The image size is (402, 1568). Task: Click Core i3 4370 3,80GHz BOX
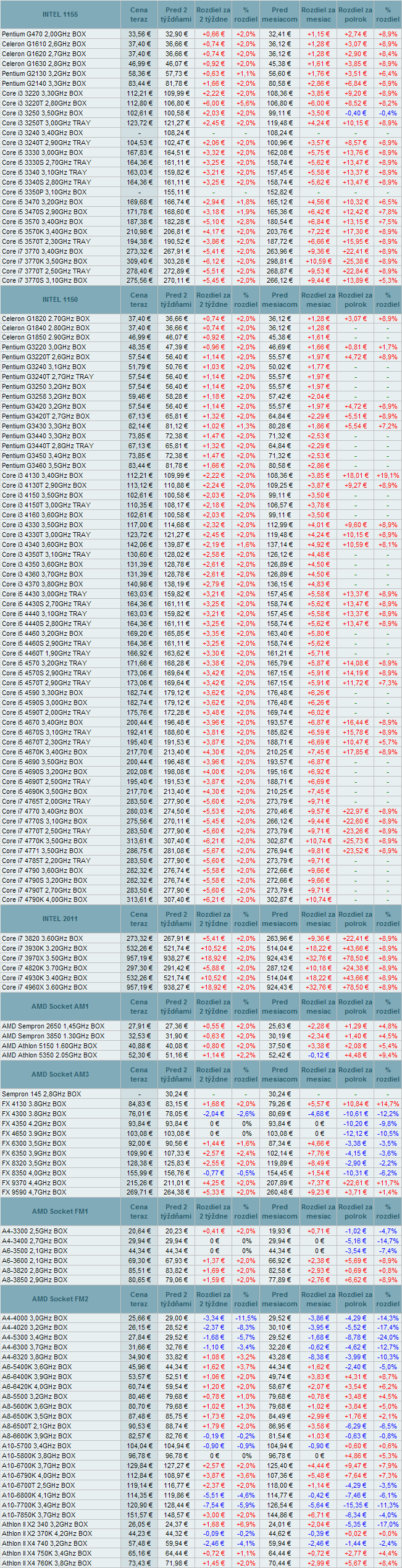42,584
